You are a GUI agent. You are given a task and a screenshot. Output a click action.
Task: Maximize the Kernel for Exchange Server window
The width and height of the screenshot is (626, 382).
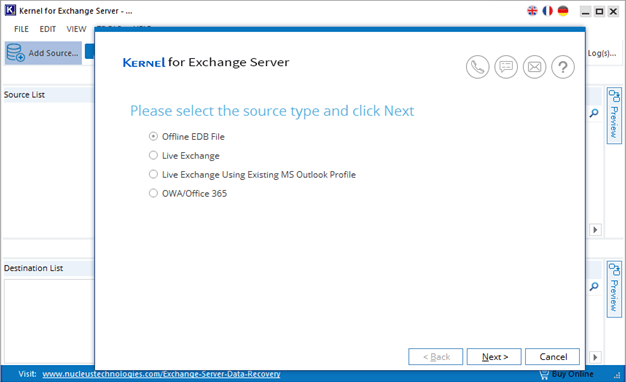[599, 11]
